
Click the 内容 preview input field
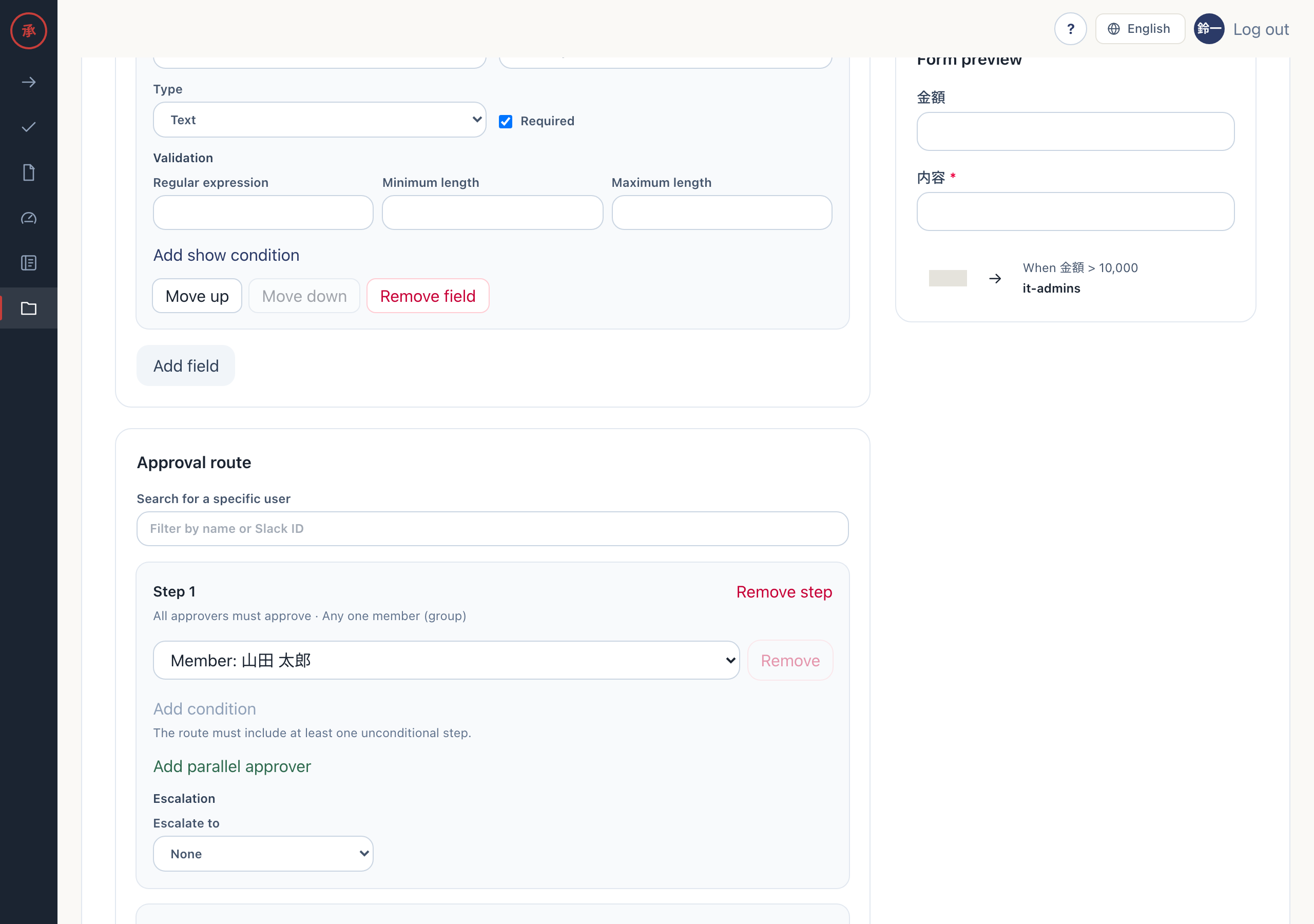coord(1075,211)
